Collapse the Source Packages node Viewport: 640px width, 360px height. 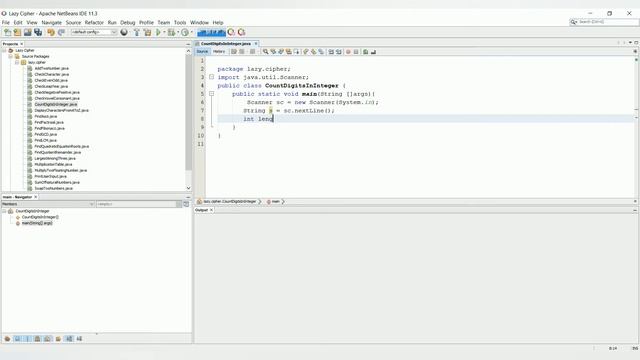tap(11, 56)
